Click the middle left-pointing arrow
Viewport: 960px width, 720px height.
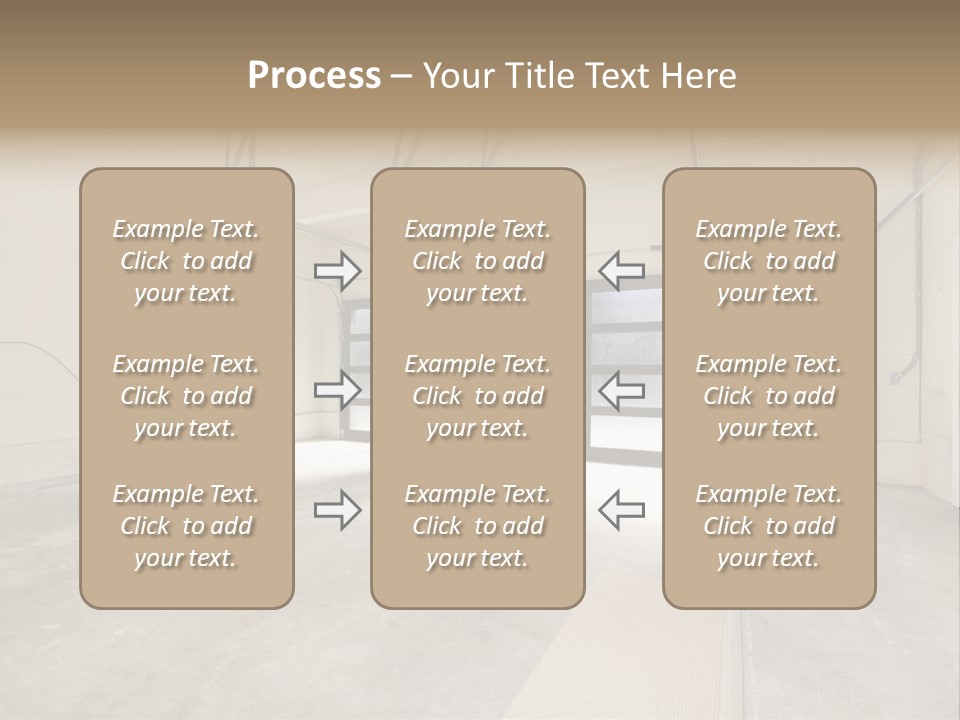click(x=621, y=389)
